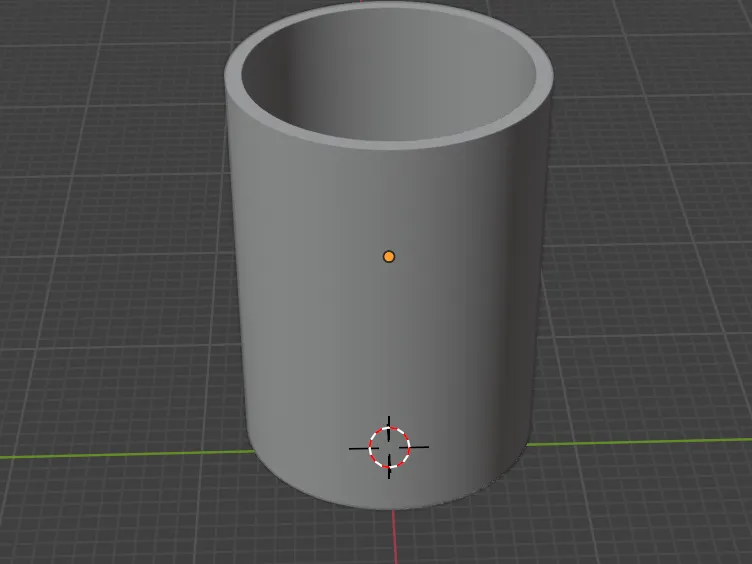Click the red-white 3D cursor
The height and width of the screenshot is (564, 752).
click(x=389, y=447)
